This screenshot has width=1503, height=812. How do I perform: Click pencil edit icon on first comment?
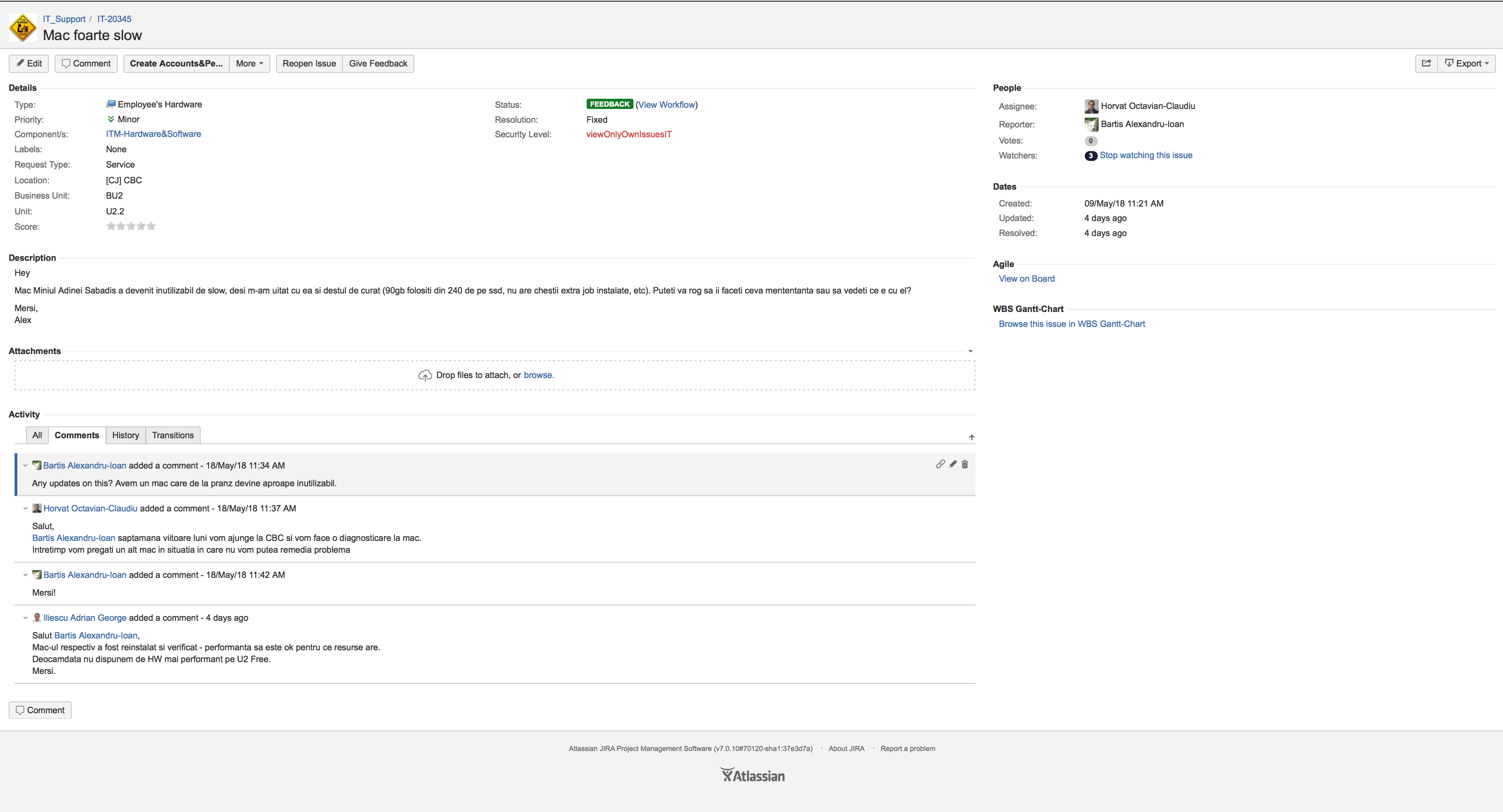(953, 464)
